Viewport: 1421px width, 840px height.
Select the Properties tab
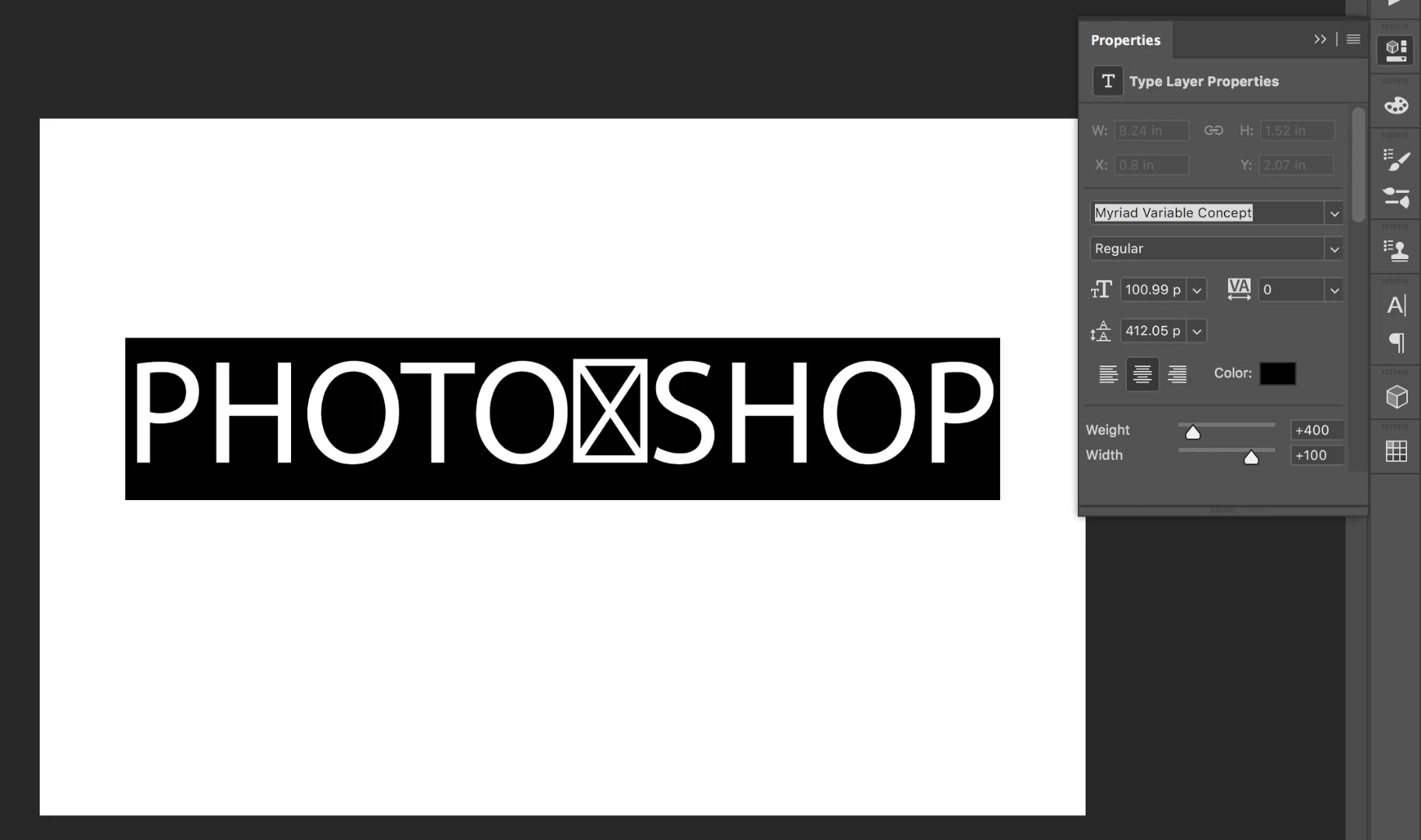coord(1125,40)
